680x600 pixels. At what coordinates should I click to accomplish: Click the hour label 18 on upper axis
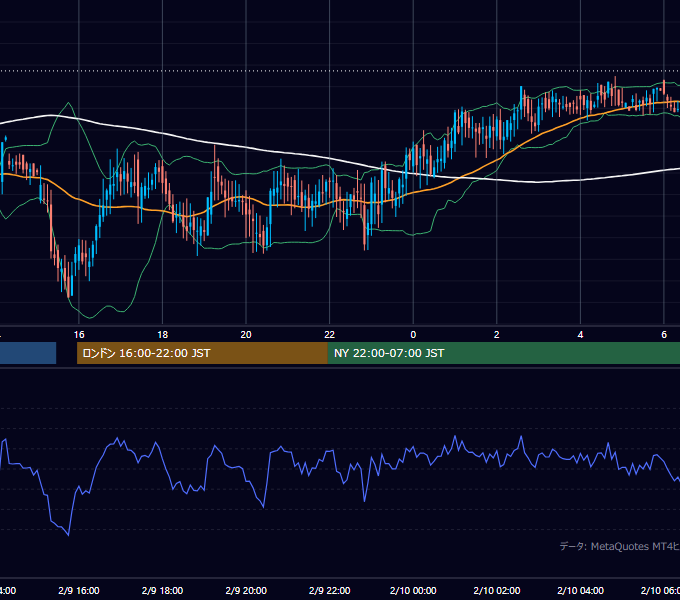click(162, 335)
